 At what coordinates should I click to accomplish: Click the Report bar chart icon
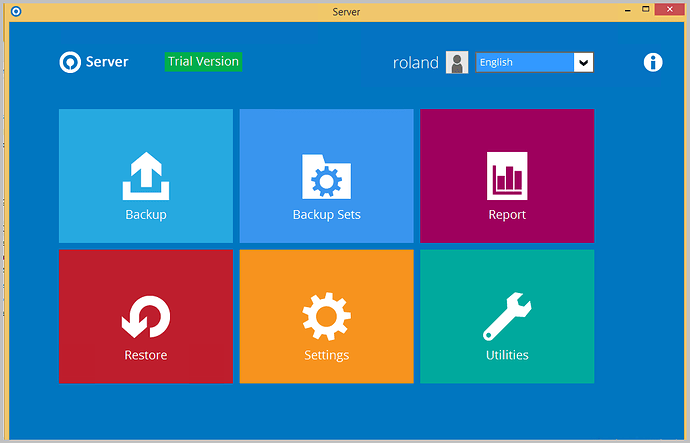click(506, 177)
